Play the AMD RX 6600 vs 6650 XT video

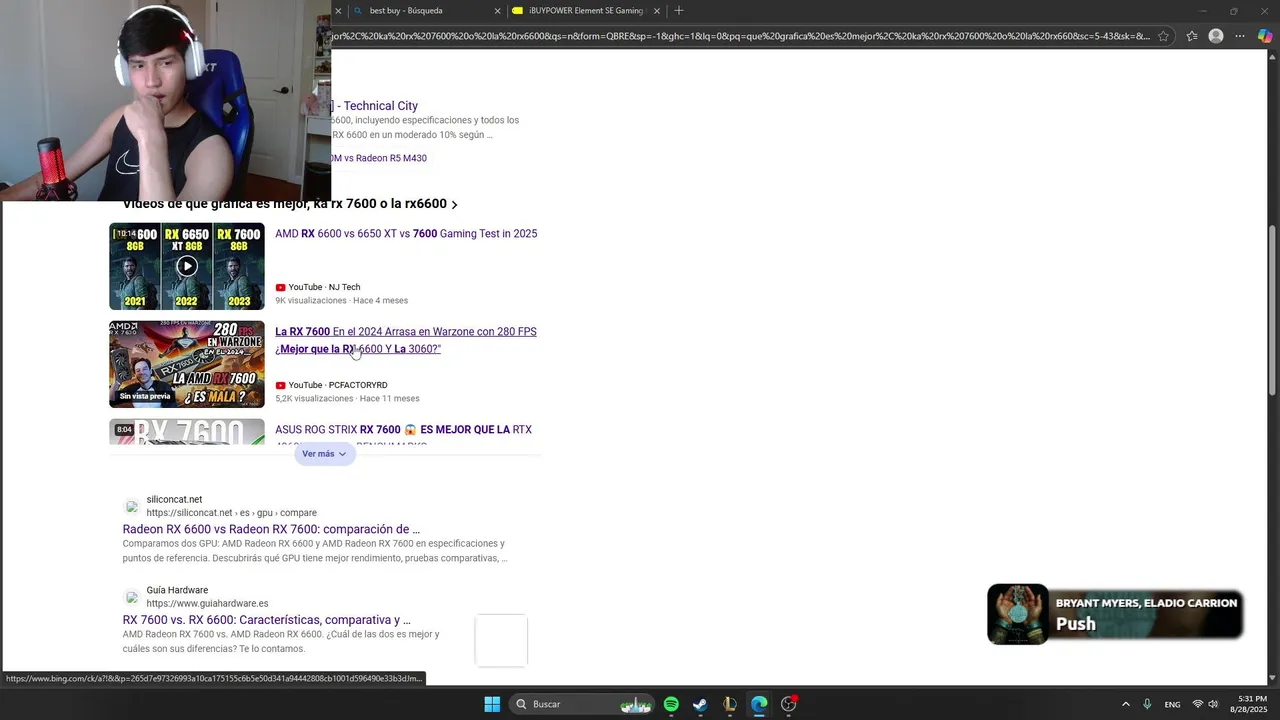click(187, 266)
